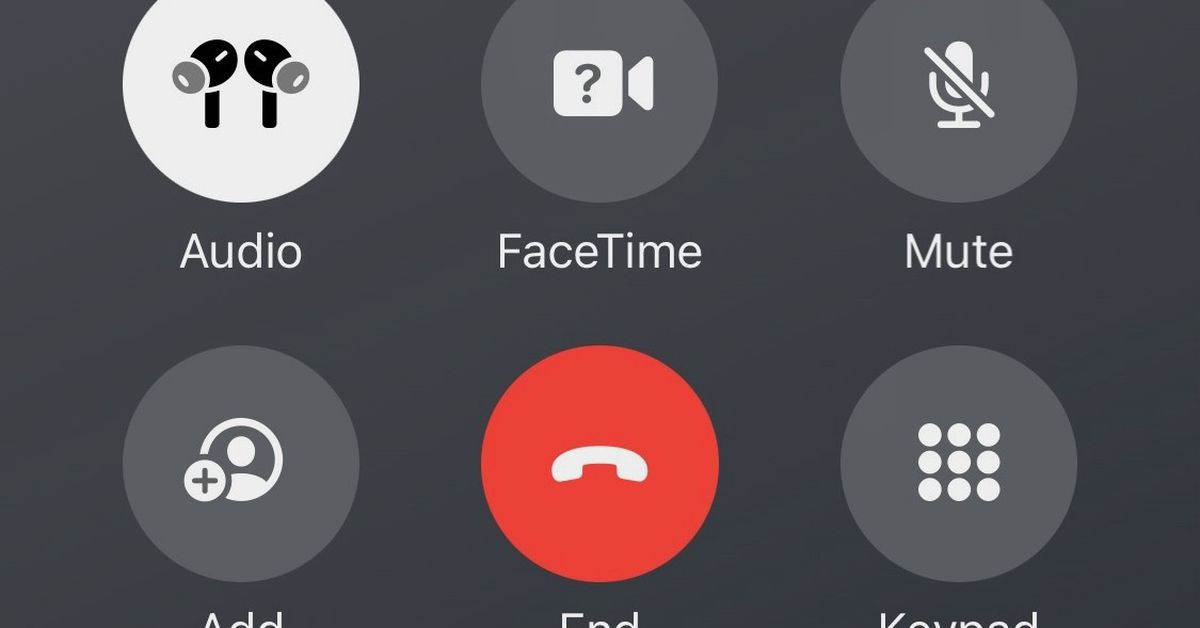Click the small plus badge on the contact icon

[x=205, y=482]
